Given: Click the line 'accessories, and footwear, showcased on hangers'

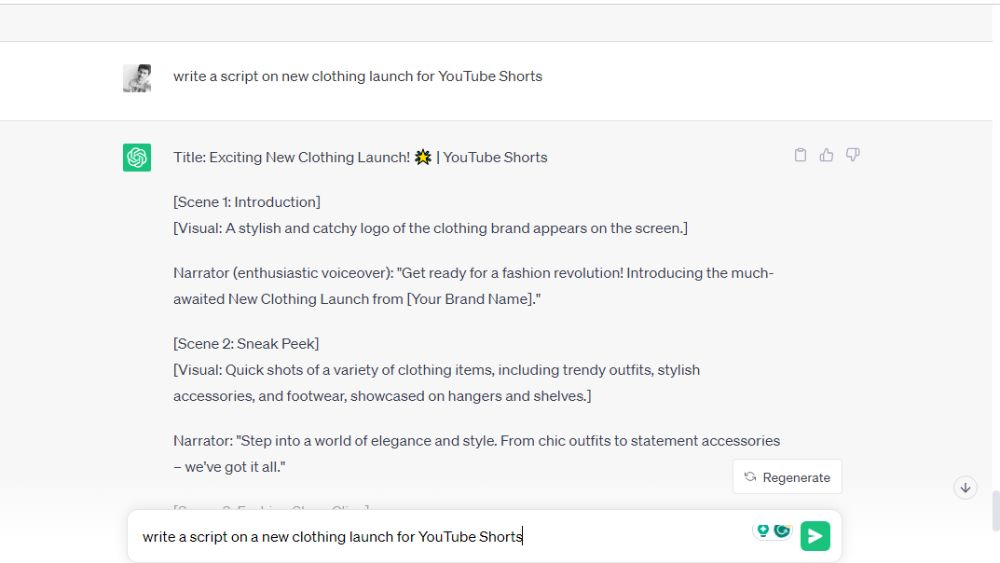Looking at the screenshot, I should [382, 396].
